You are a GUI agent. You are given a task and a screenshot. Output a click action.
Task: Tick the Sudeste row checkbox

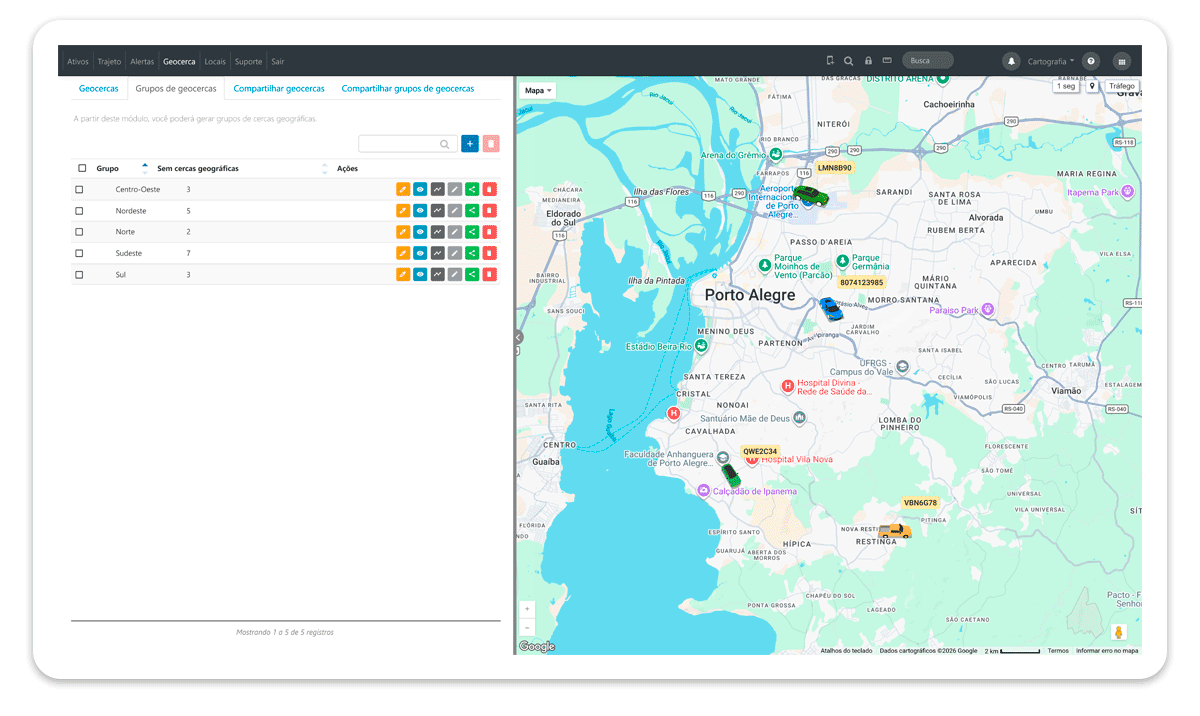(80, 253)
